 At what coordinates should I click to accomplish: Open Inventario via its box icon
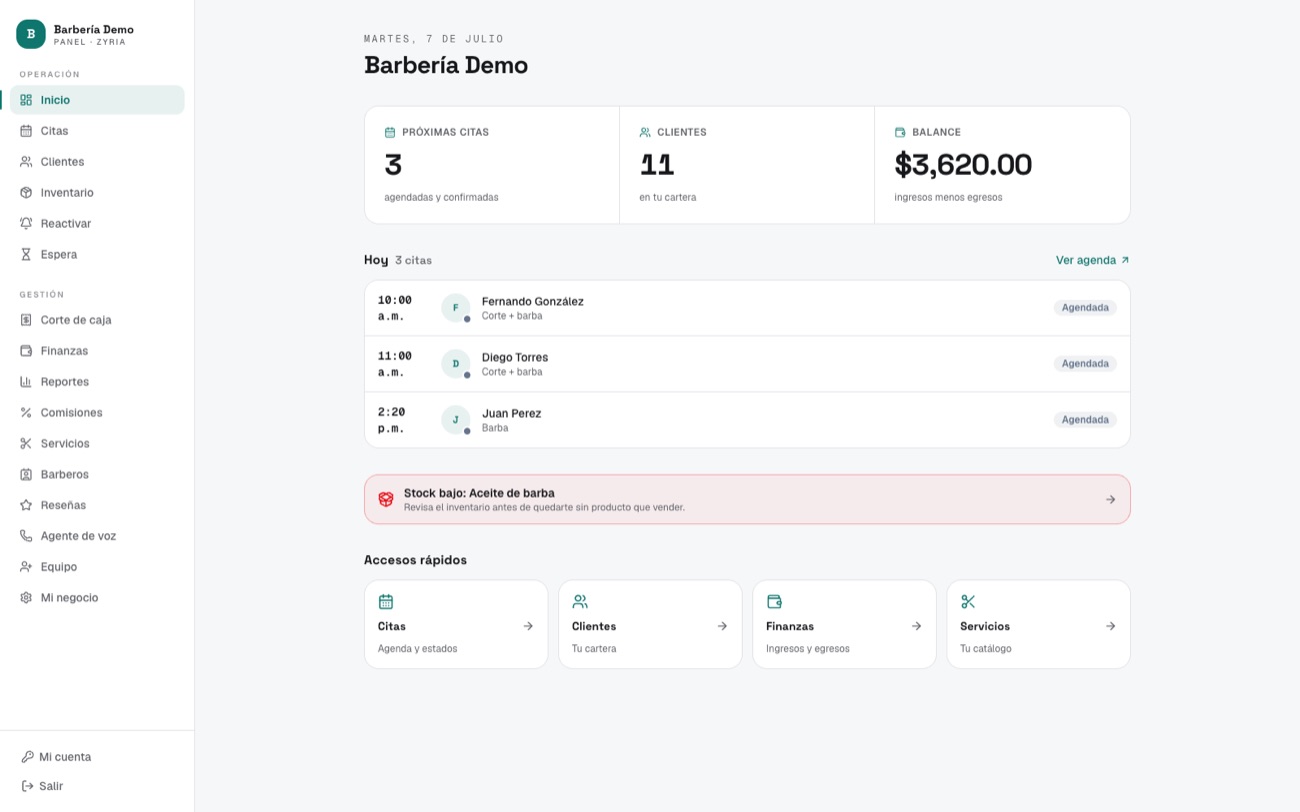pos(26,192)
